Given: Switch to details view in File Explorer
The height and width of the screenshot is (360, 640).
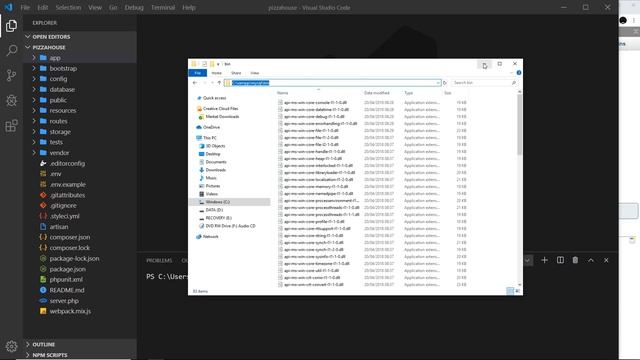Looking at the screenshot, I should point(510,291).
